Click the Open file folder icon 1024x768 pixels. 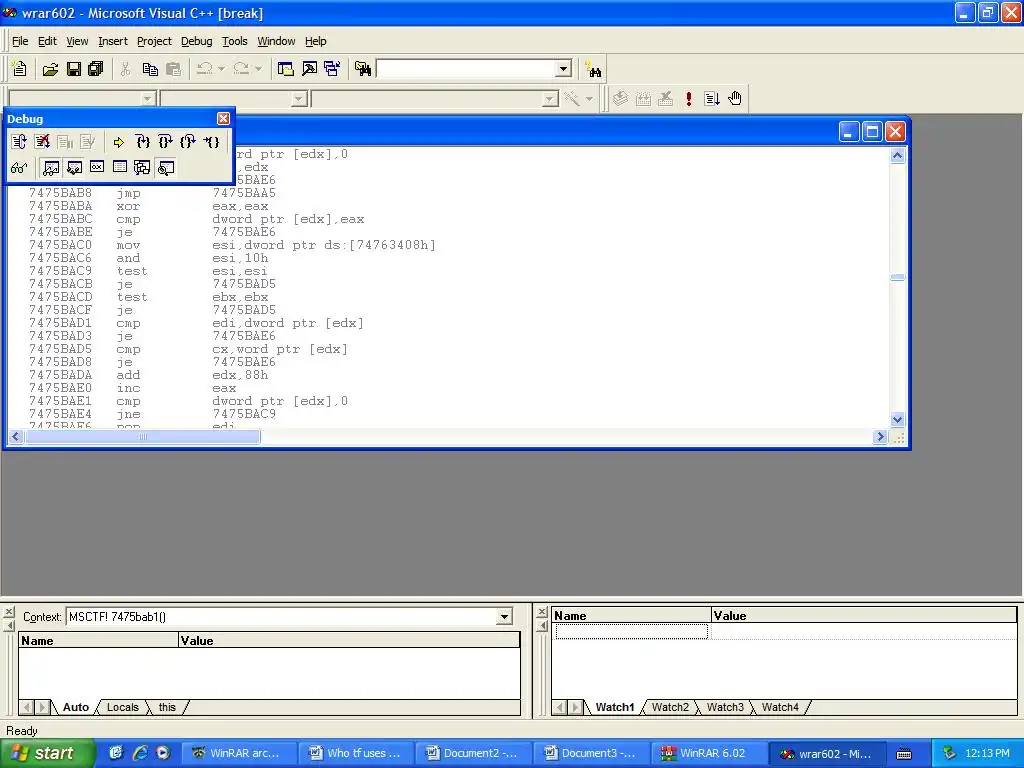point(50,69)
